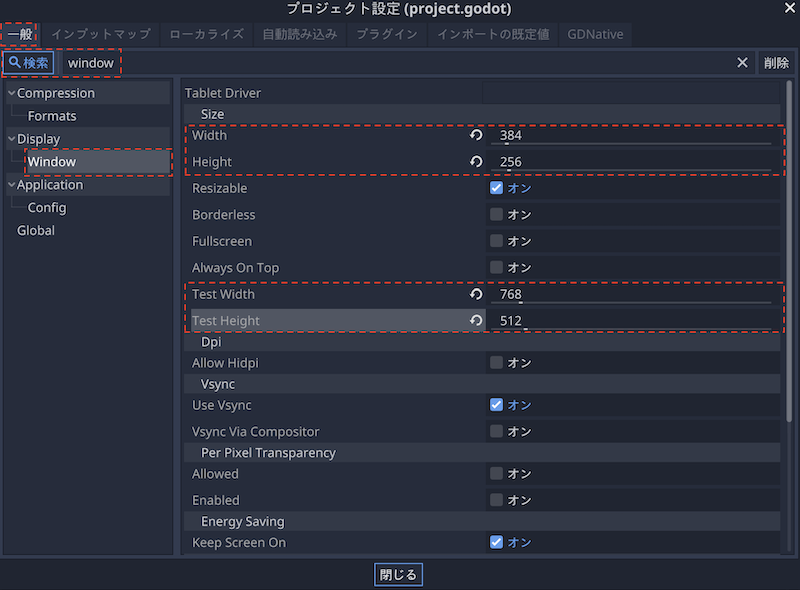Enable the Fullscreen checkbox
The height and width of the screenshot is (590, 800).
click(496, 241)
